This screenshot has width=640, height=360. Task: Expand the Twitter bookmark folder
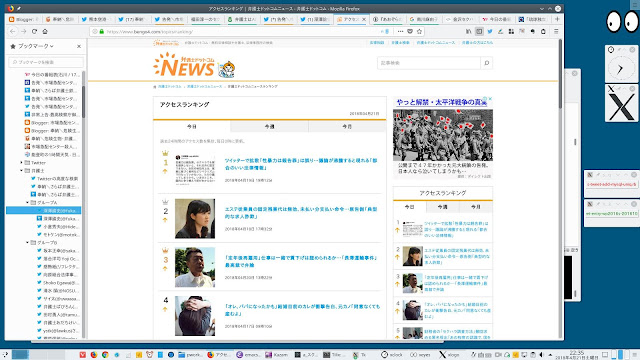coord(21,162)
